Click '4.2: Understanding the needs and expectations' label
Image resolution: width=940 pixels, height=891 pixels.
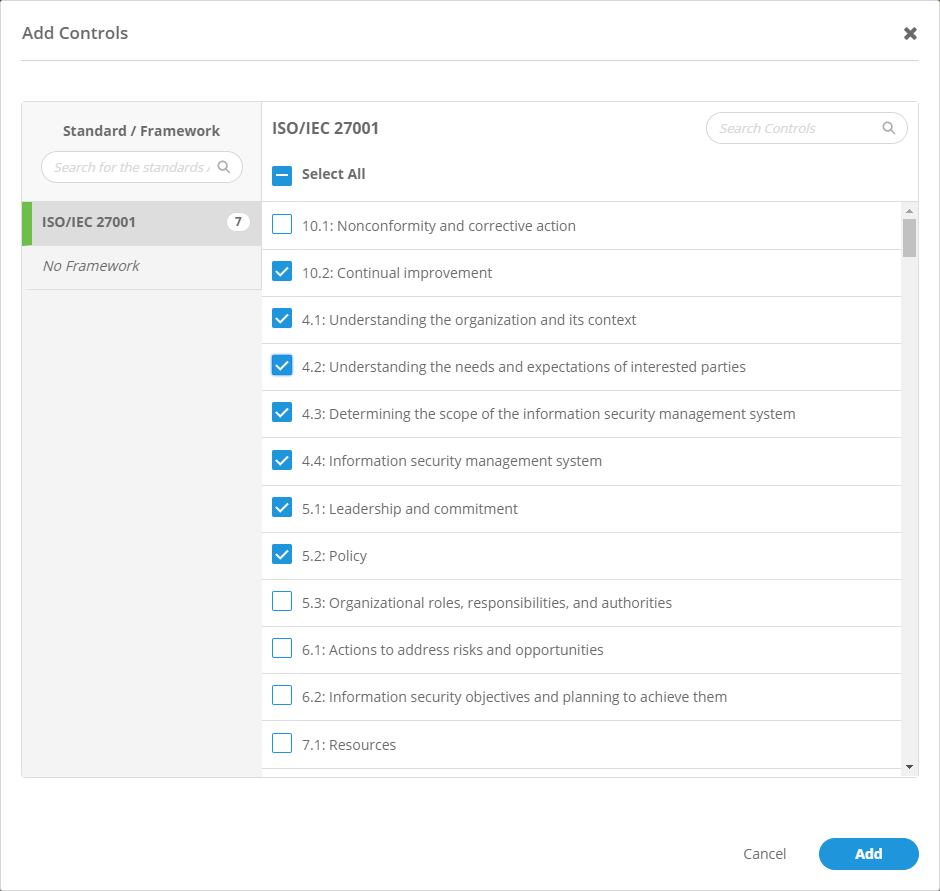(x=524, y=367)
